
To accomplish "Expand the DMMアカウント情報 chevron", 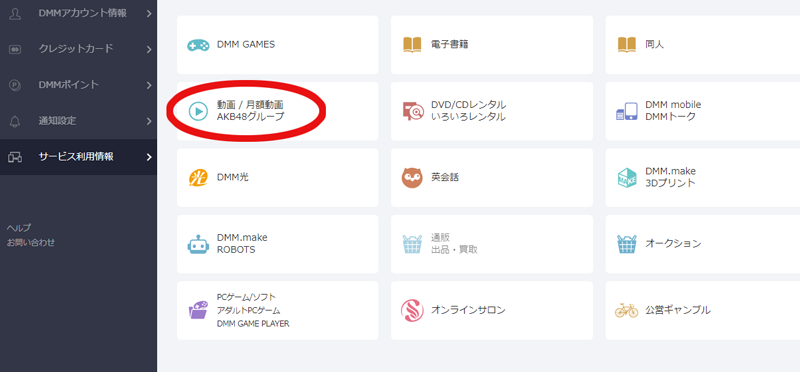I will (148, 14).
